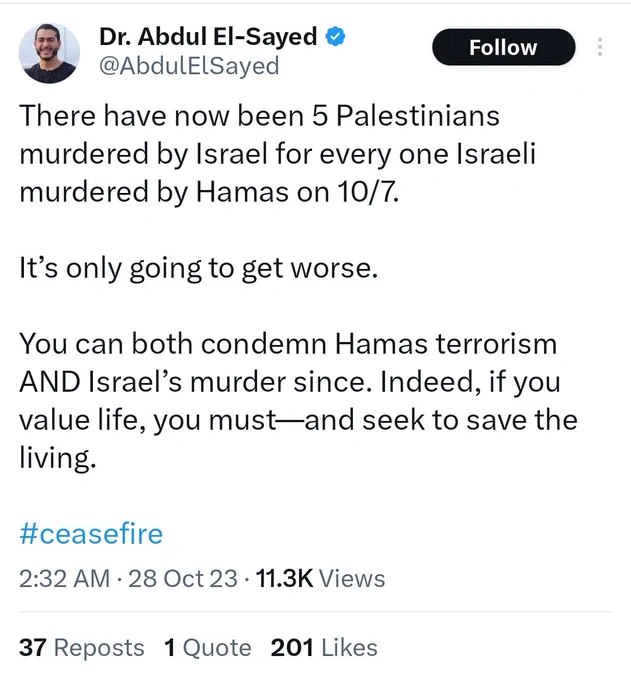View the 11.3K Views analytics
Viewport: 631px width, 680px height.
pos(320,579)
